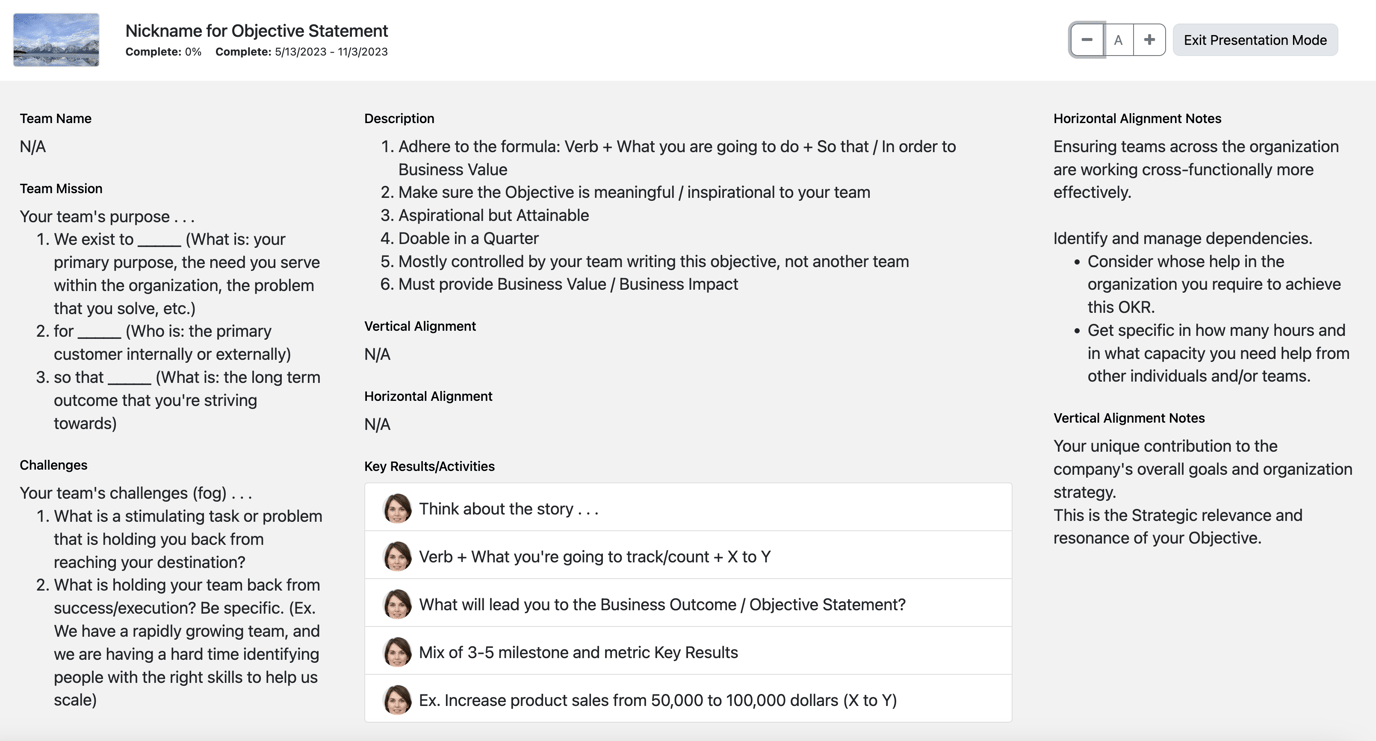The image size is (1376, 741).
Task: Click Exit Presentation Mode
Action: click(1255, 39)
